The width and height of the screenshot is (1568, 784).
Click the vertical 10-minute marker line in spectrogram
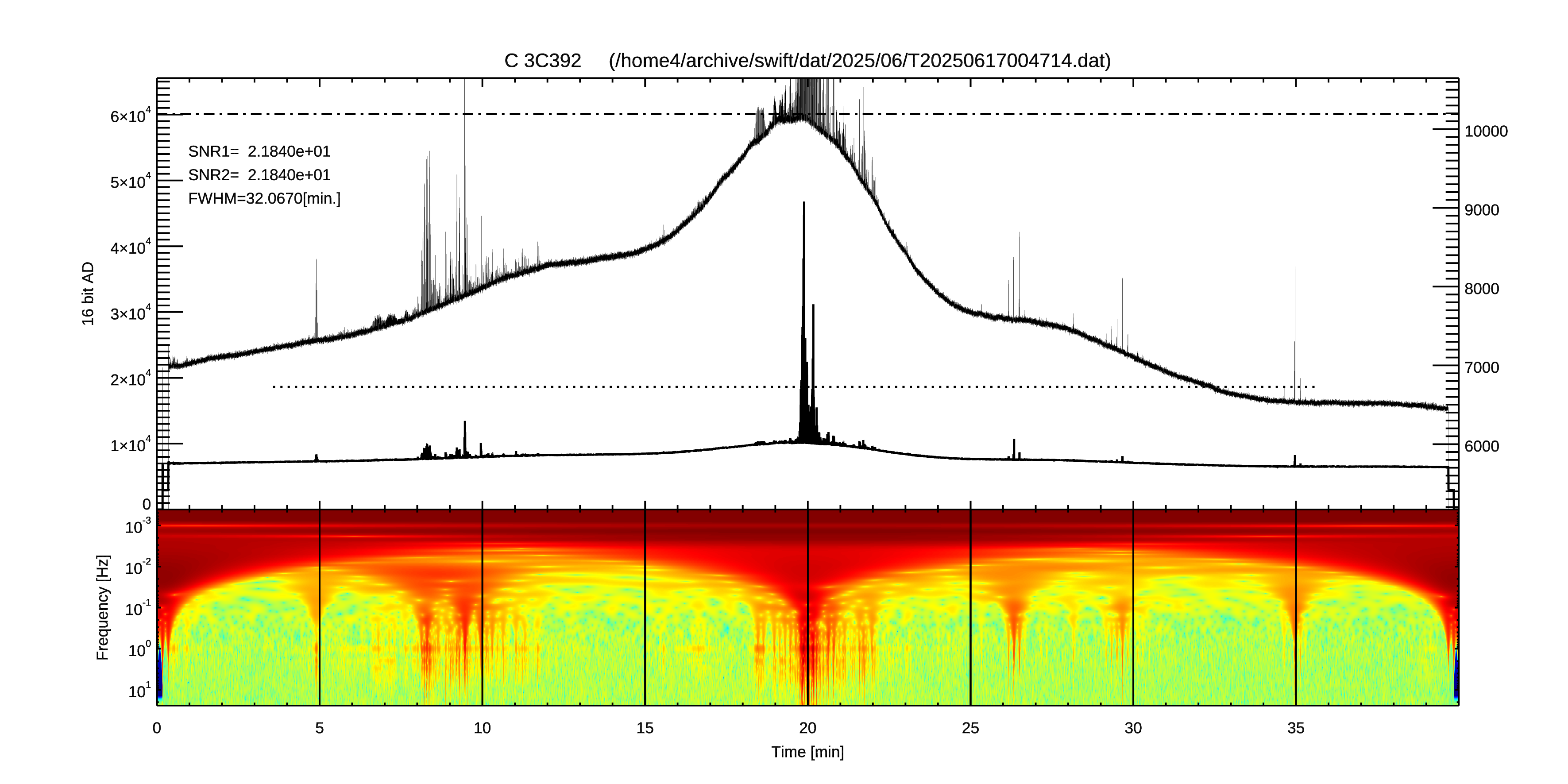coord(482,607)
